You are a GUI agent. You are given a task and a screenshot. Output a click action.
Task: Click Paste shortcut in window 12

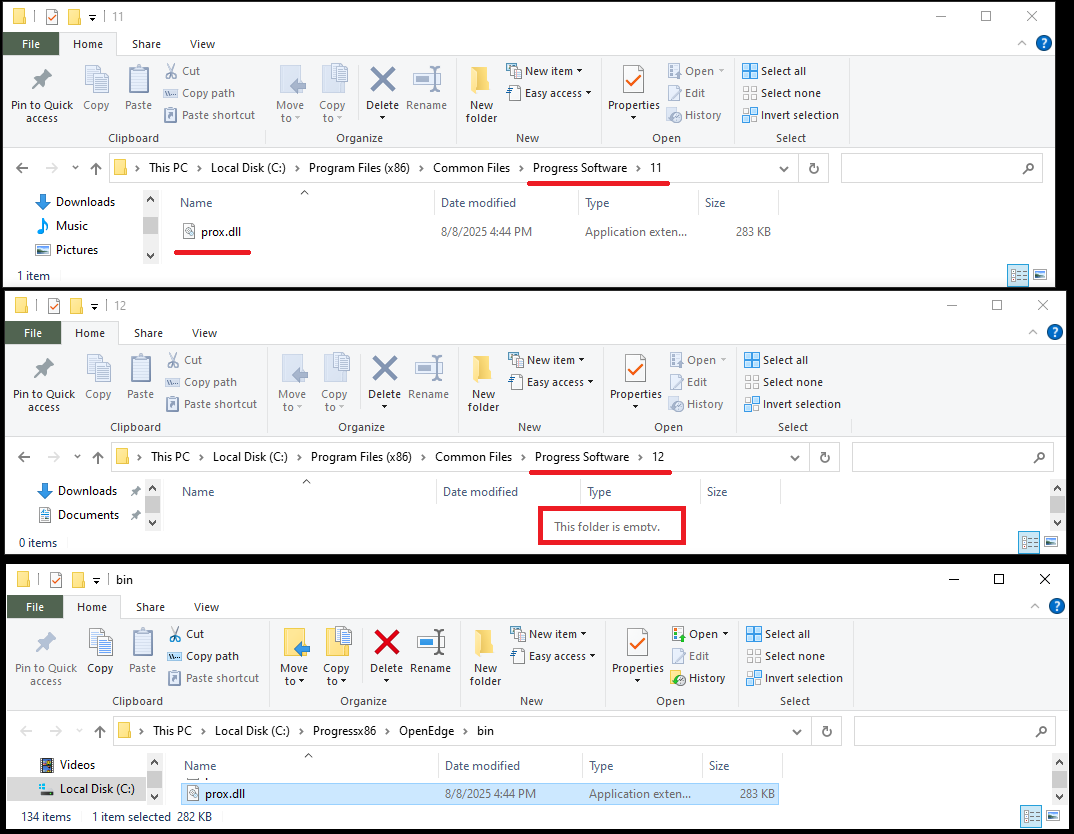click(x=212, y=404)
